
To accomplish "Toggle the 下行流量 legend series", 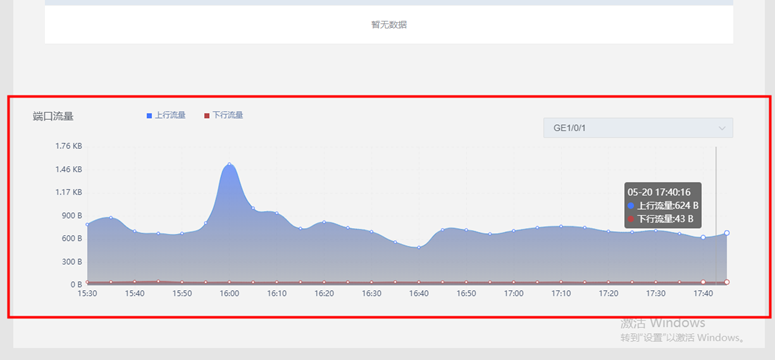I will (223, 115).
